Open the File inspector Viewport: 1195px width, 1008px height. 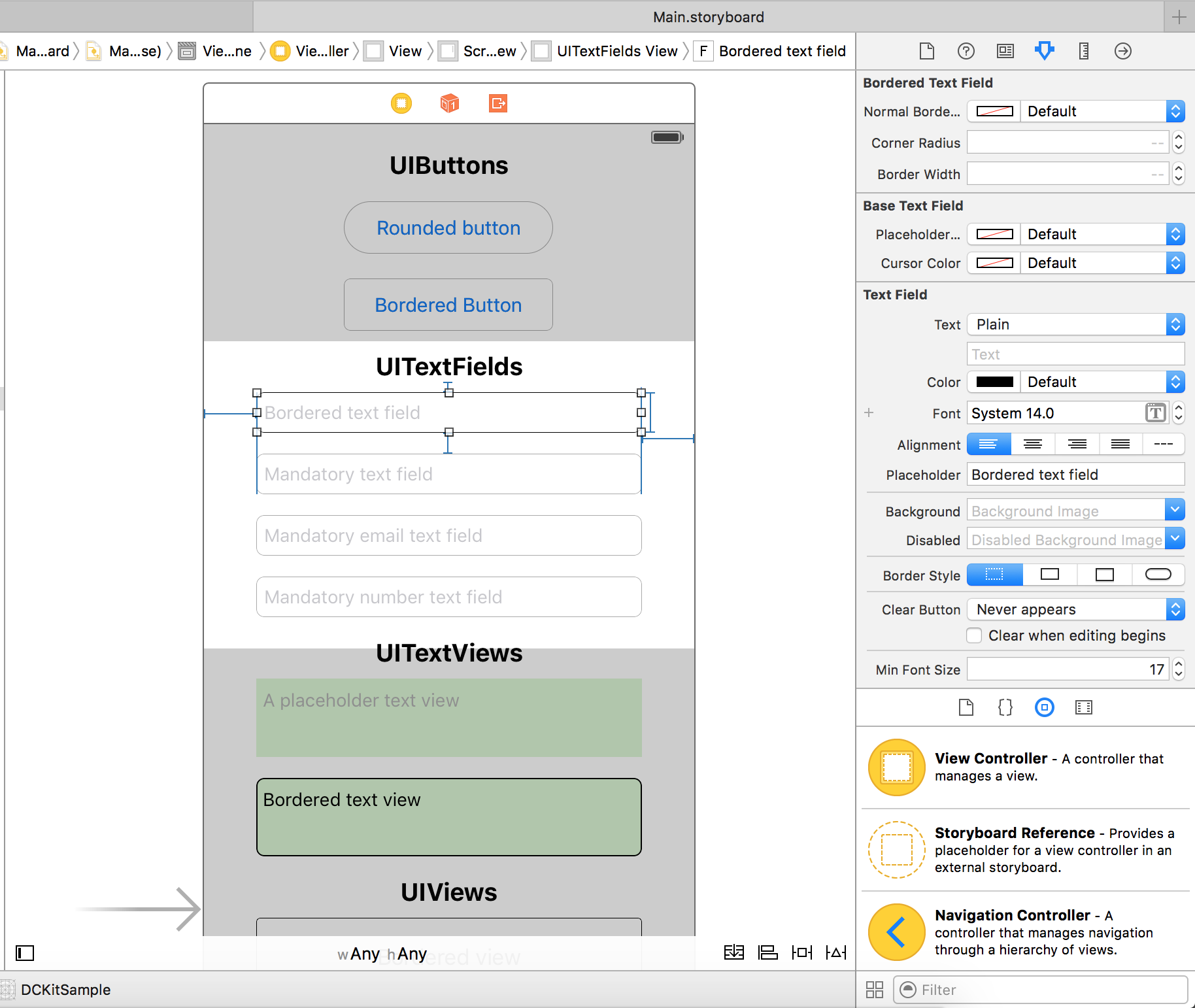(x=927, y=51)
